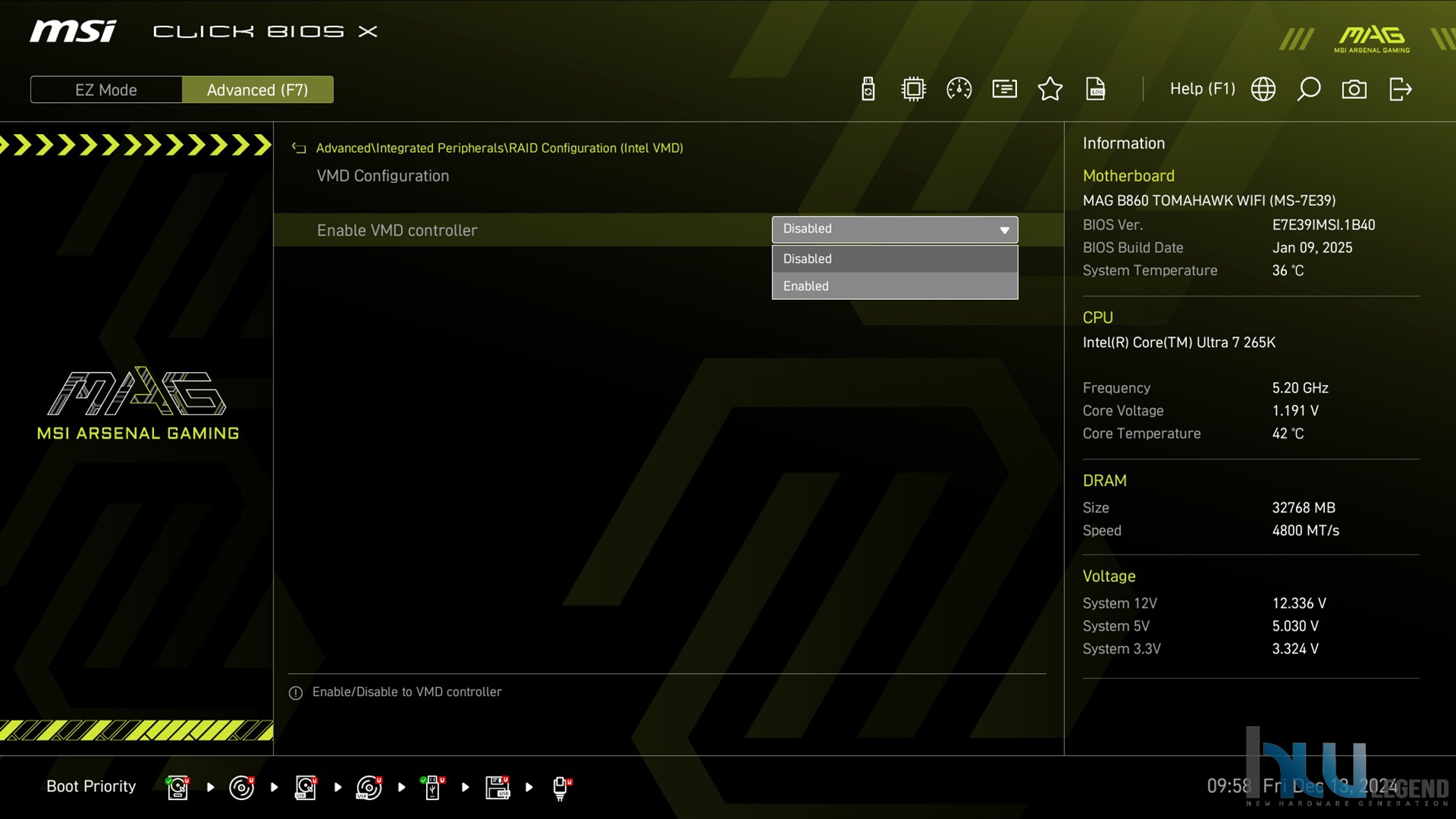Screen dimensions: 1456x819
Task: Select the hard disk boot priority icon
Action: tap(178, 787)
